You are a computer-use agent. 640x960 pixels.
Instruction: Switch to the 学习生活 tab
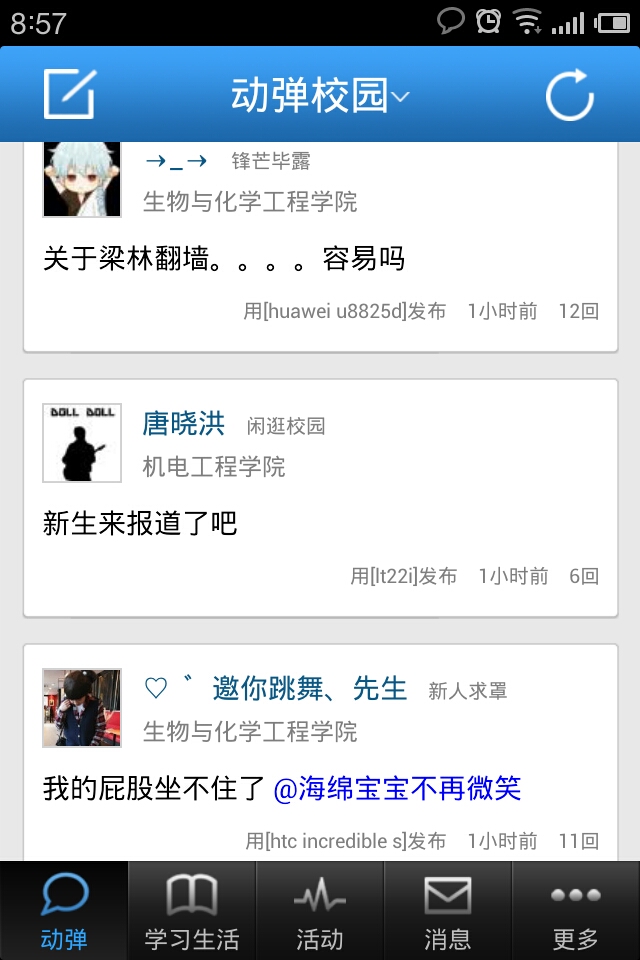coord(192,911)
